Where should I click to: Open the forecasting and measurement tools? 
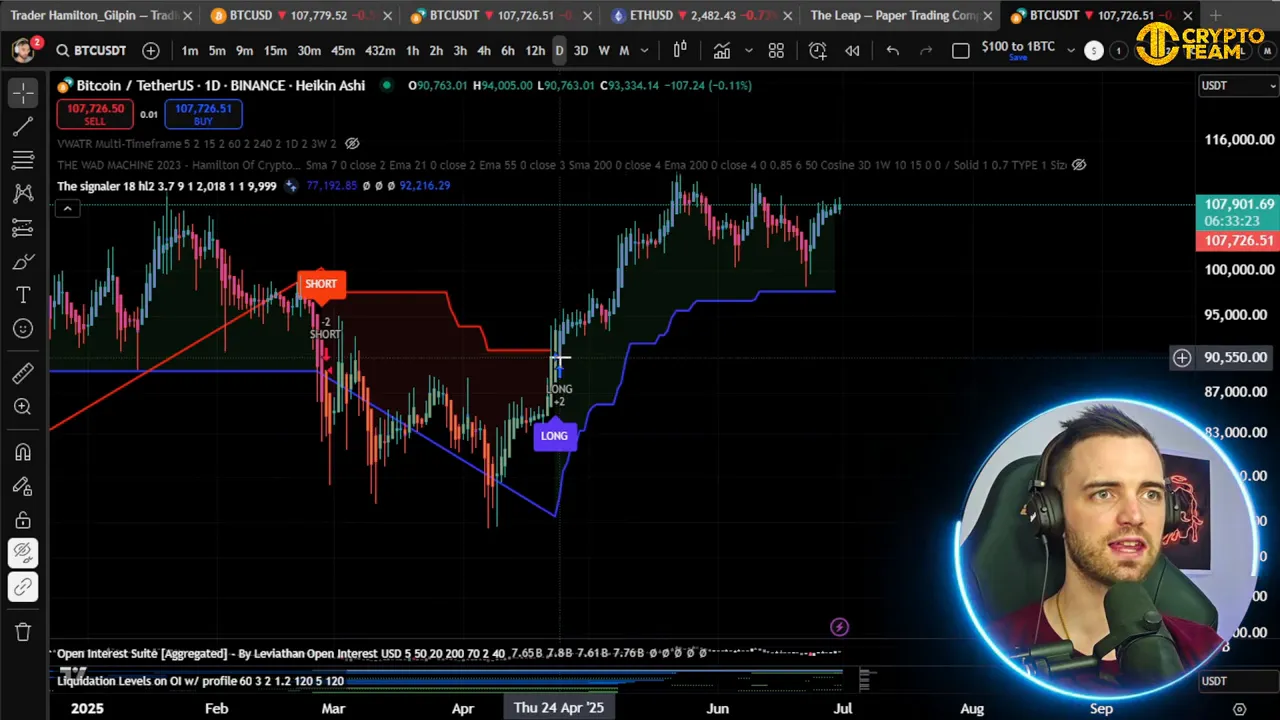(23, 228)
